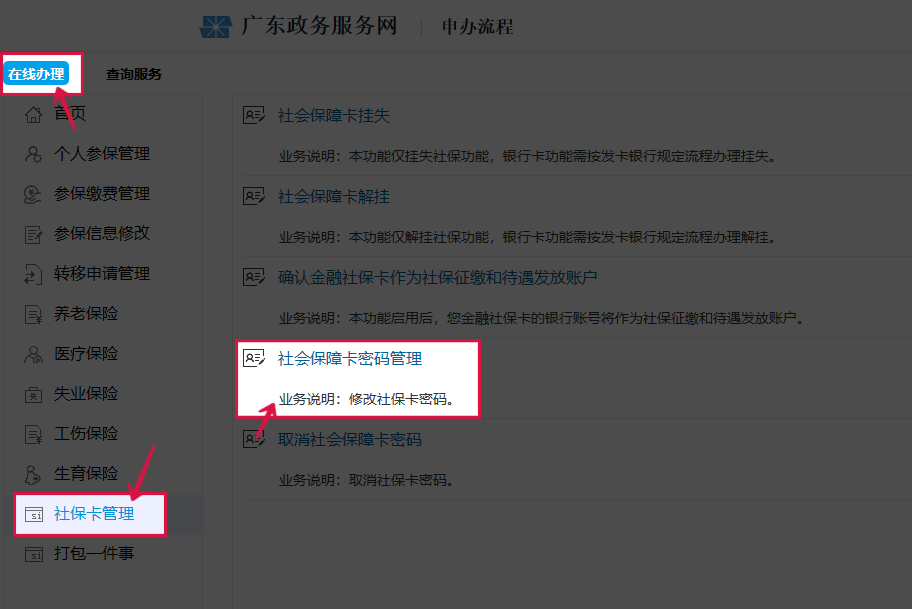Click the doctor icon for 医疗保险
The width and height of the screenshot is (912, 609).
pos(33,354)
